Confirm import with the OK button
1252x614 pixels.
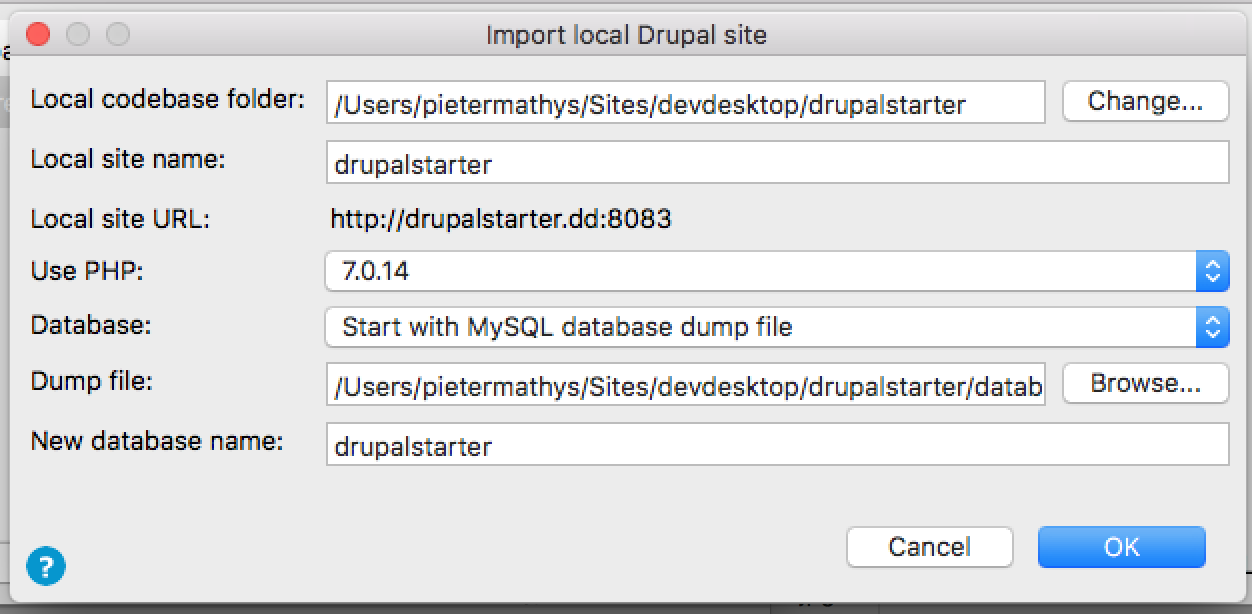coord(1122,547)
